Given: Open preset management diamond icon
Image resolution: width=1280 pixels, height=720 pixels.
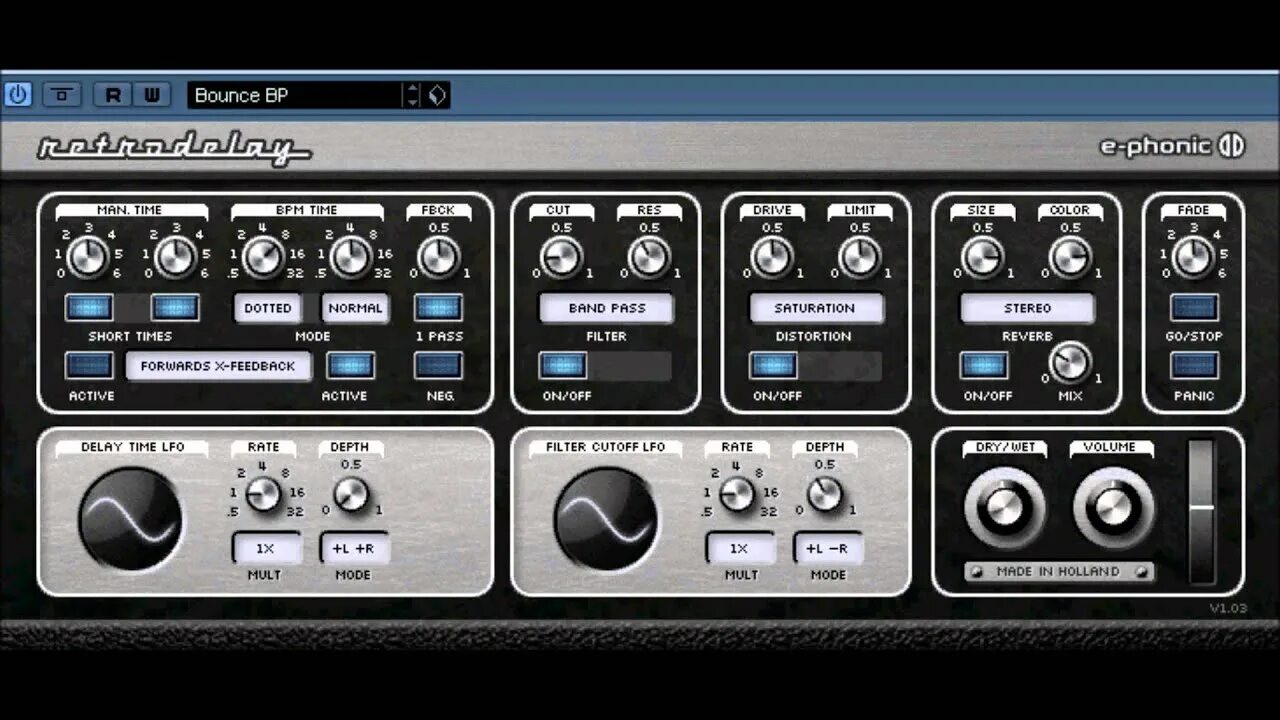Looking at the screenshot, I should (437, 95).
